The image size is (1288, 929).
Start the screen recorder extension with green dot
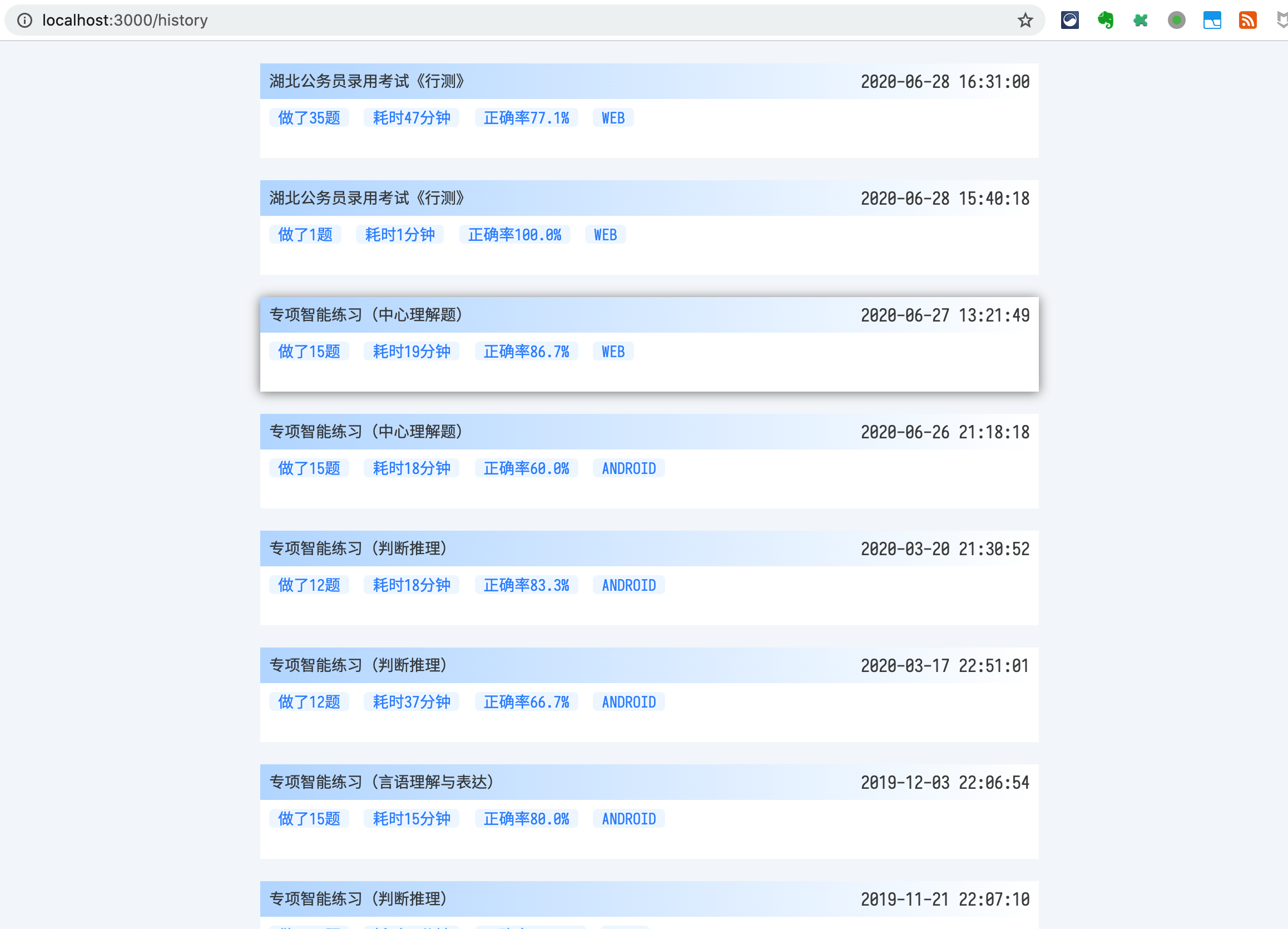[1177, 20]
